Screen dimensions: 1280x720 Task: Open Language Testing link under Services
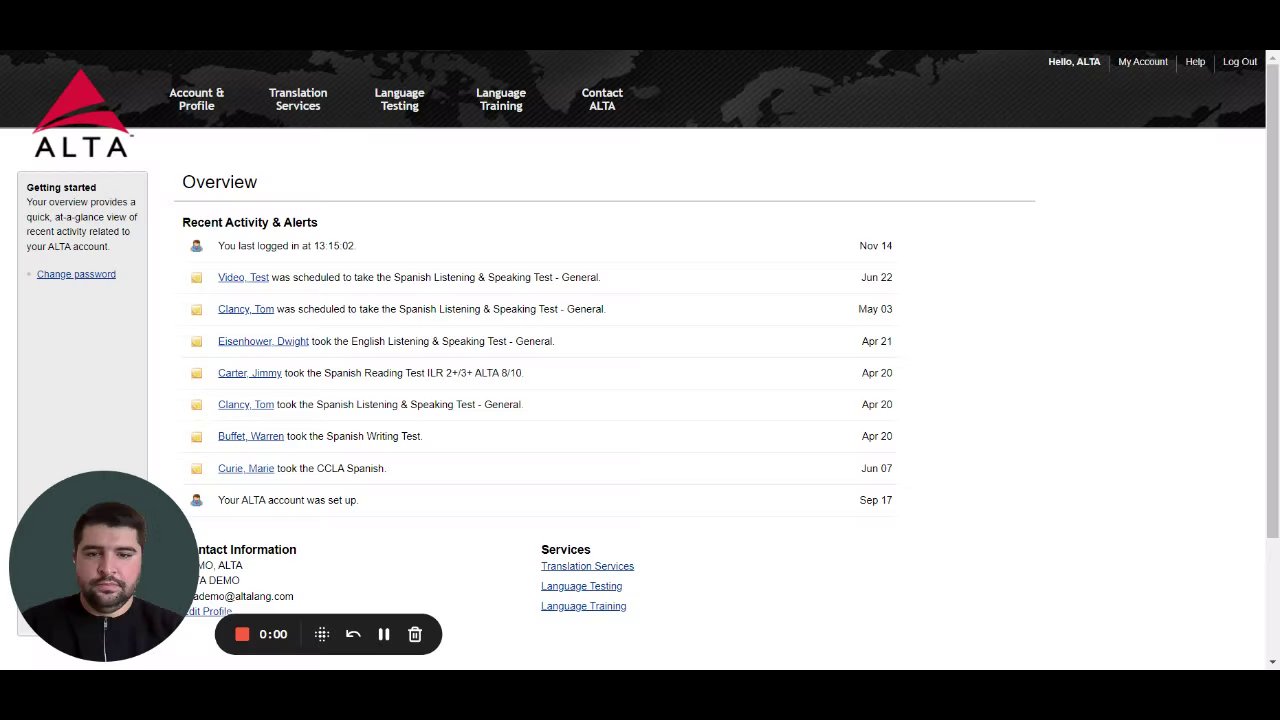pos(581,586)
